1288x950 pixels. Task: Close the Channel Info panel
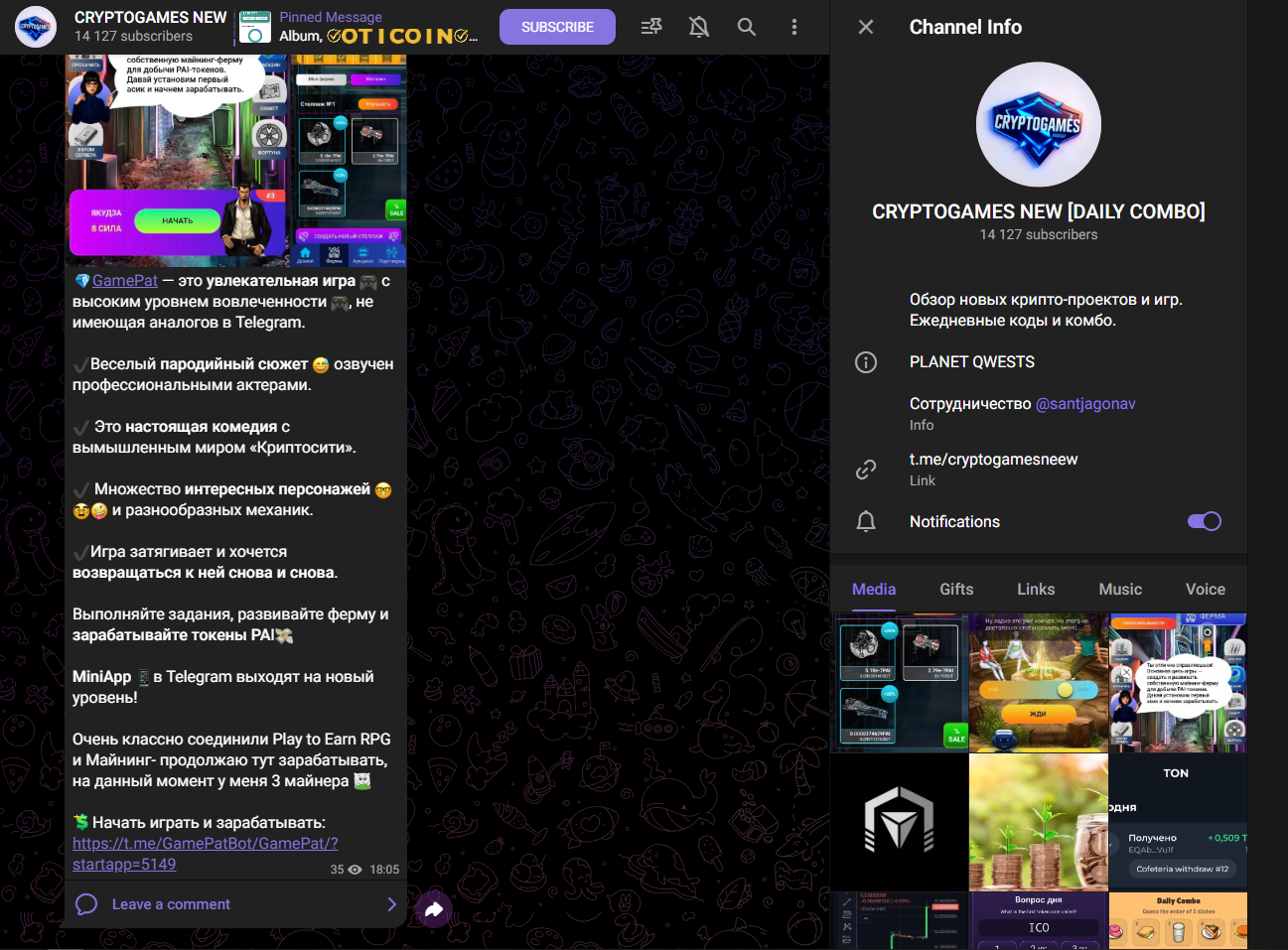click(866, 27)
